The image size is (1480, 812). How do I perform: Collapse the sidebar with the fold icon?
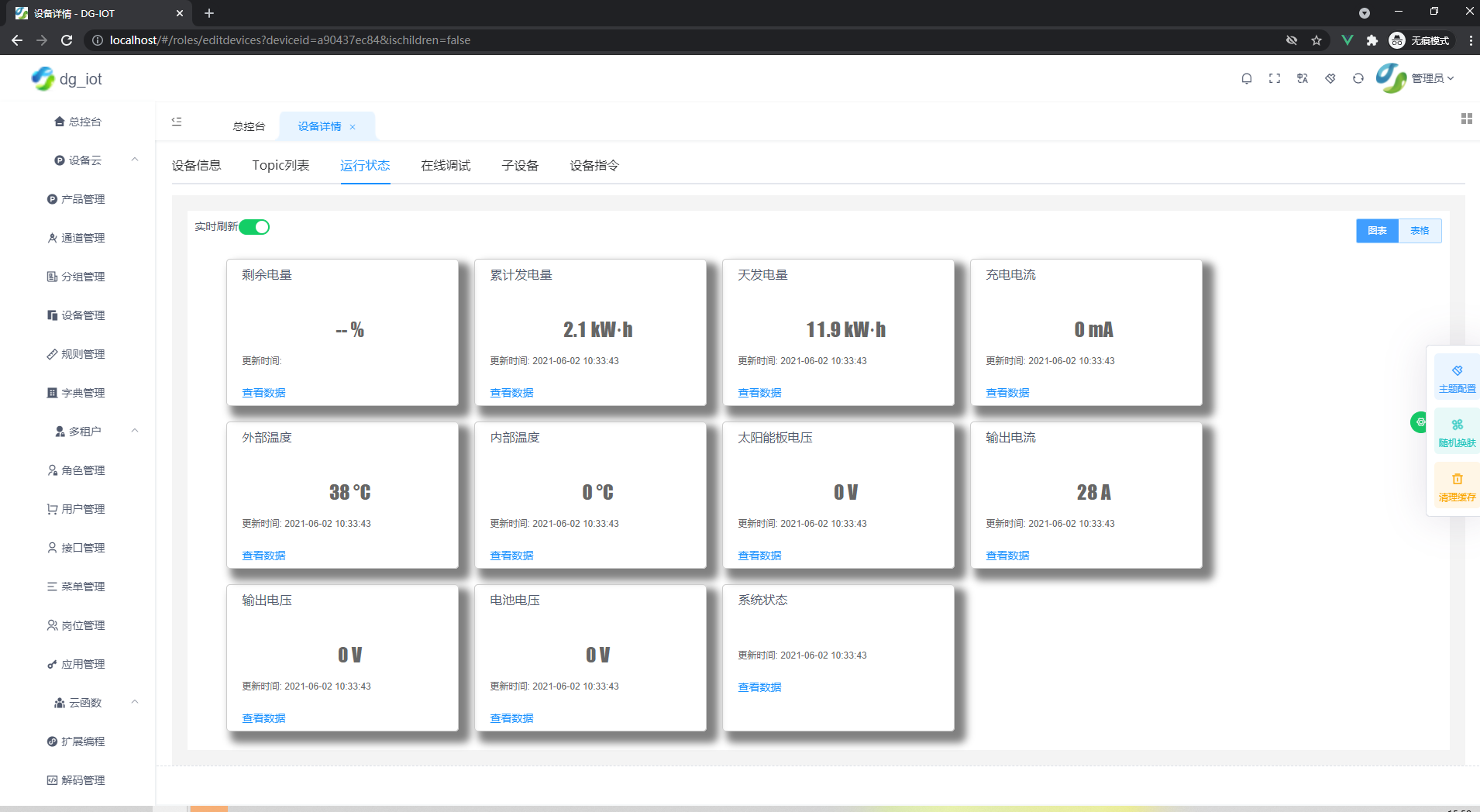point(177,122)
